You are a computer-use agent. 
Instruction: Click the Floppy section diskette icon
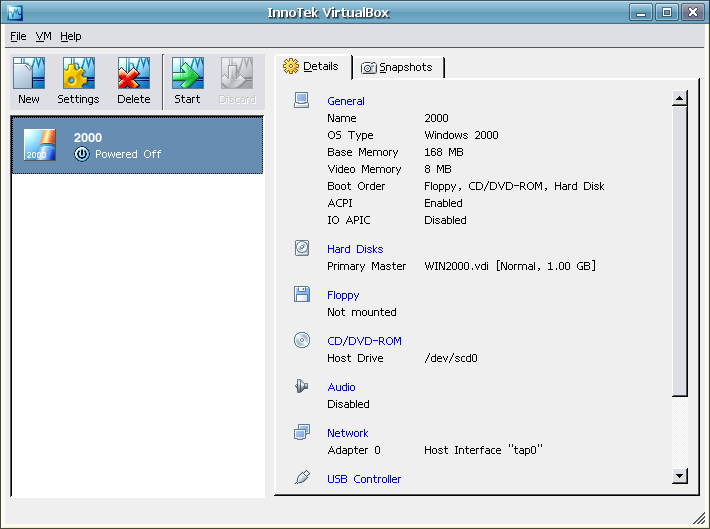(x=302, y=294)
